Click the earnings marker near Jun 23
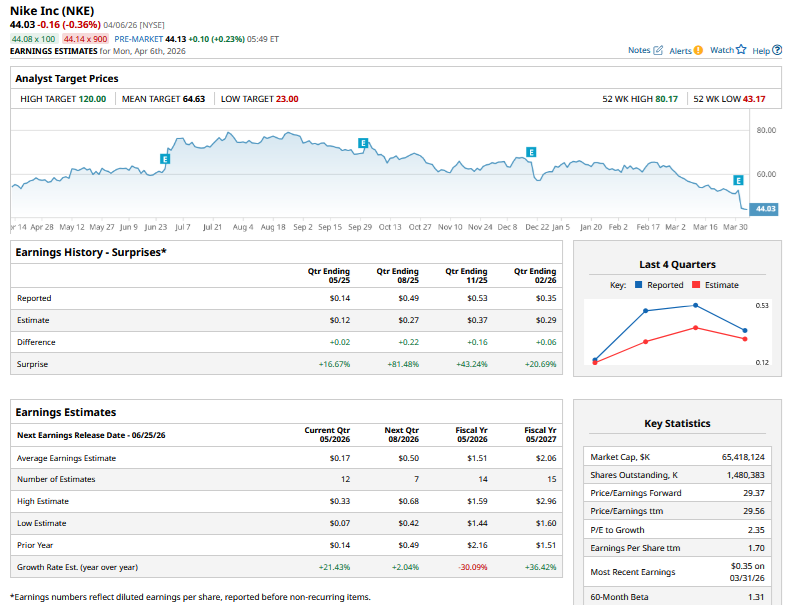The image size is (790, 605). [x=165, y=158]
